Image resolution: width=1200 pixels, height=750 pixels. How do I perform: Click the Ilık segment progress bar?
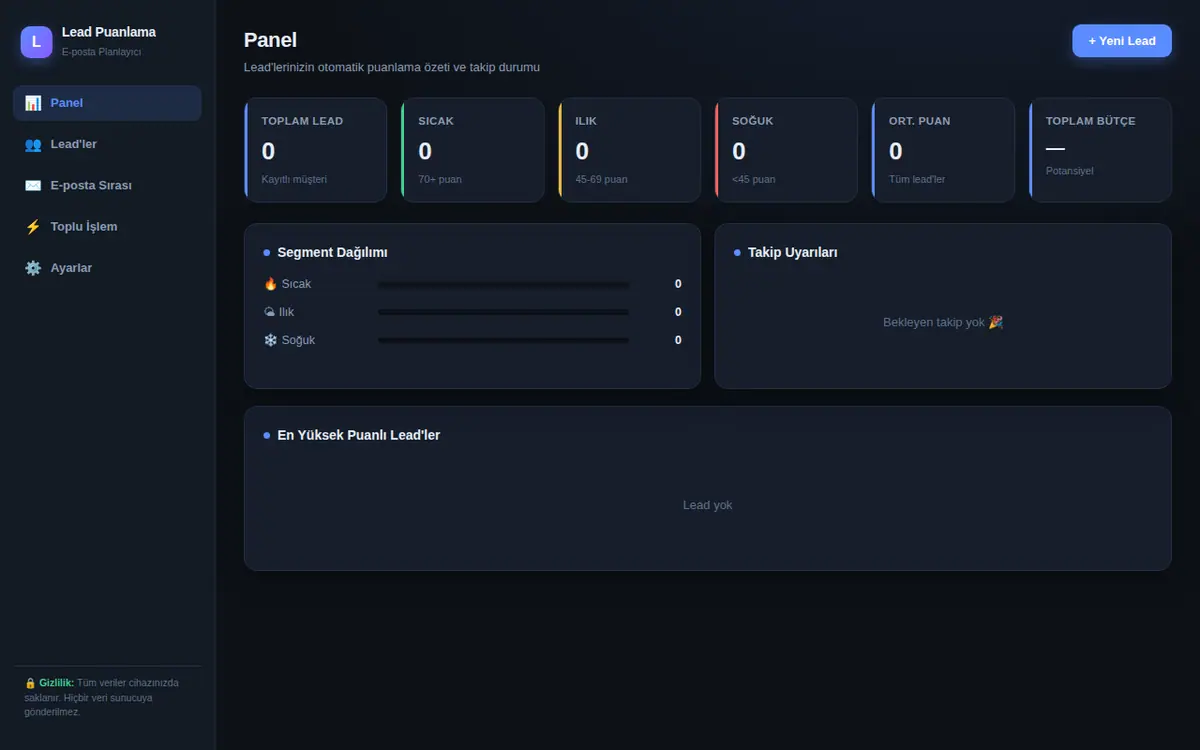(504, 313)
